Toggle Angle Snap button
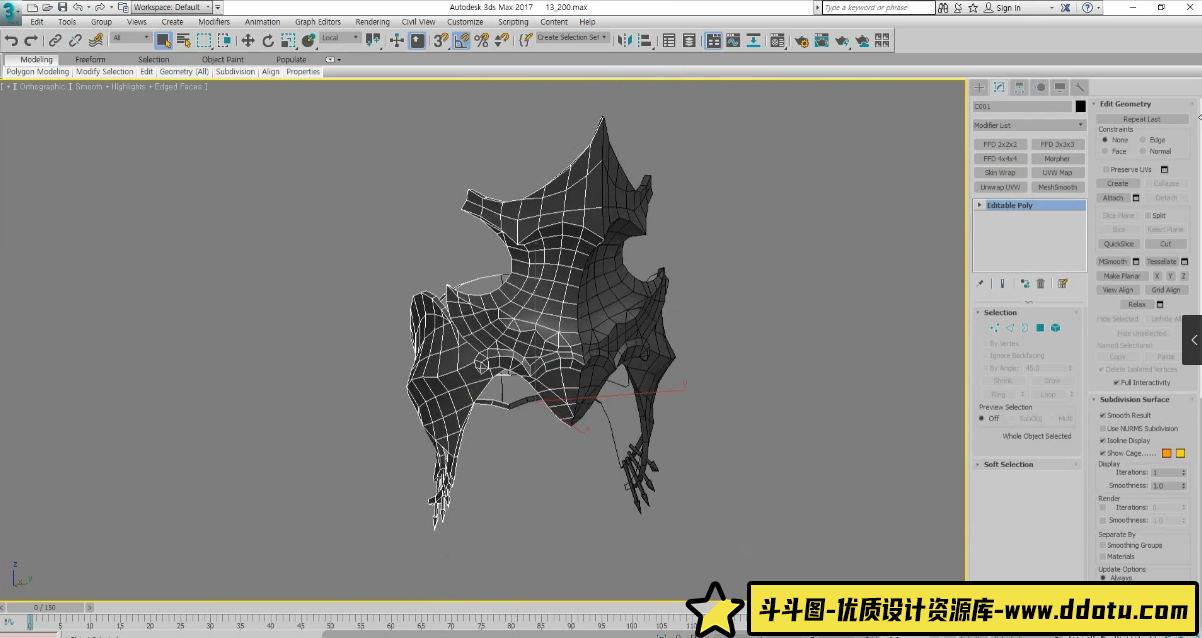 [461, 40]
